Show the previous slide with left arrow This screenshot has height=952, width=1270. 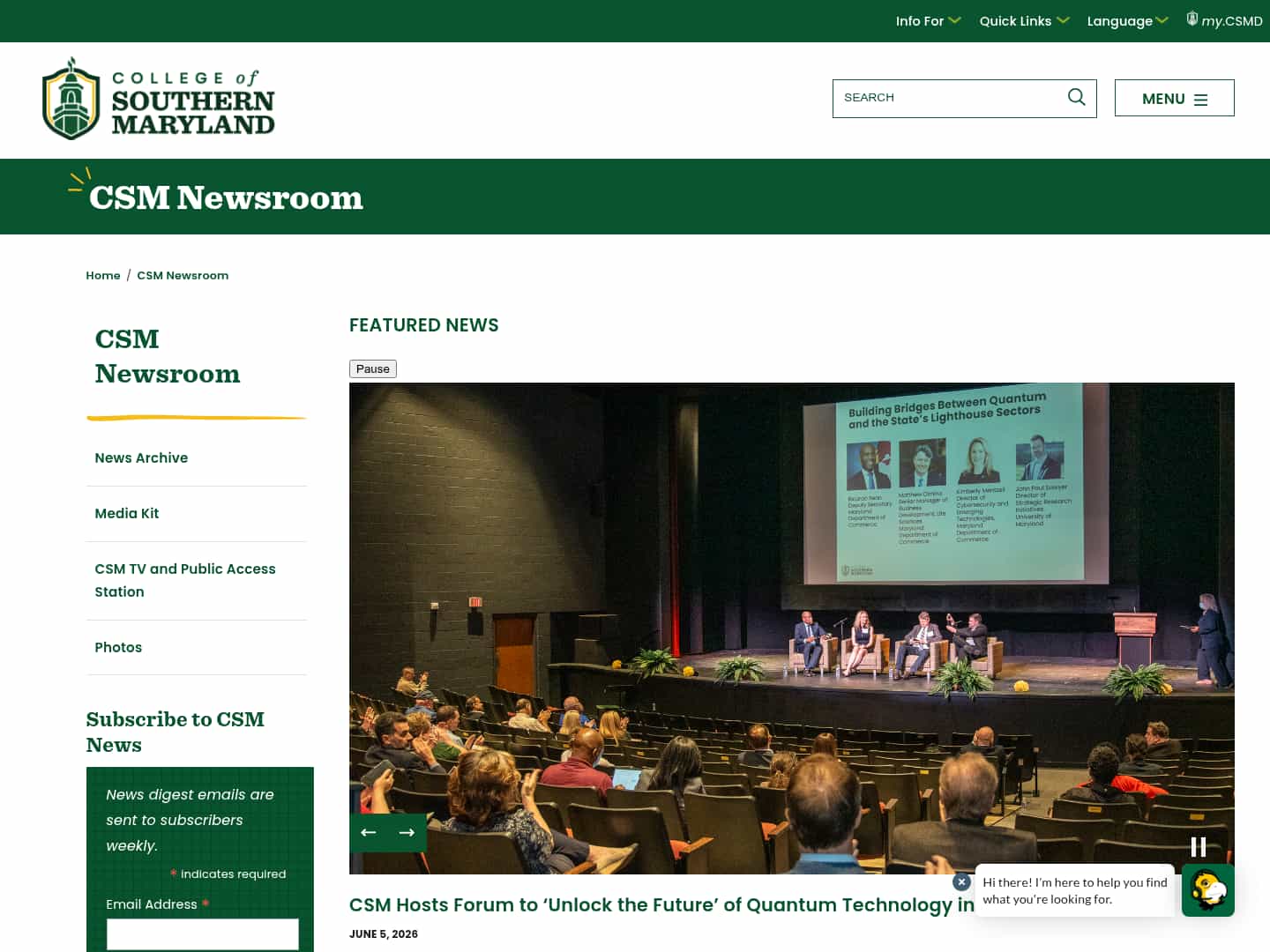click(x=369, y=832)
